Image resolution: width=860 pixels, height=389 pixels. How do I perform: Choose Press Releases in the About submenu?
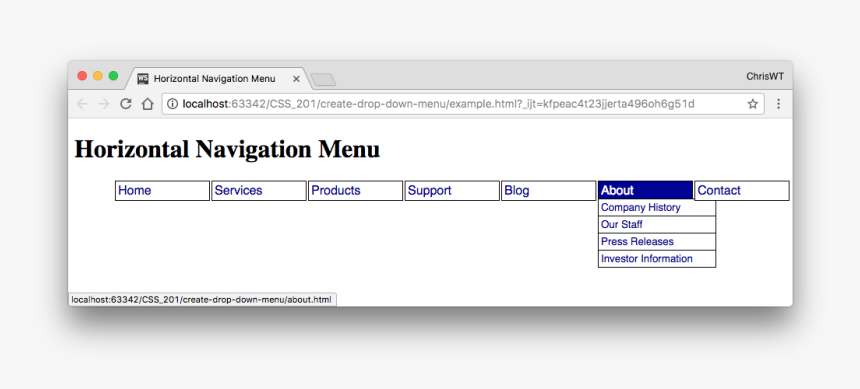click(657, 242)
